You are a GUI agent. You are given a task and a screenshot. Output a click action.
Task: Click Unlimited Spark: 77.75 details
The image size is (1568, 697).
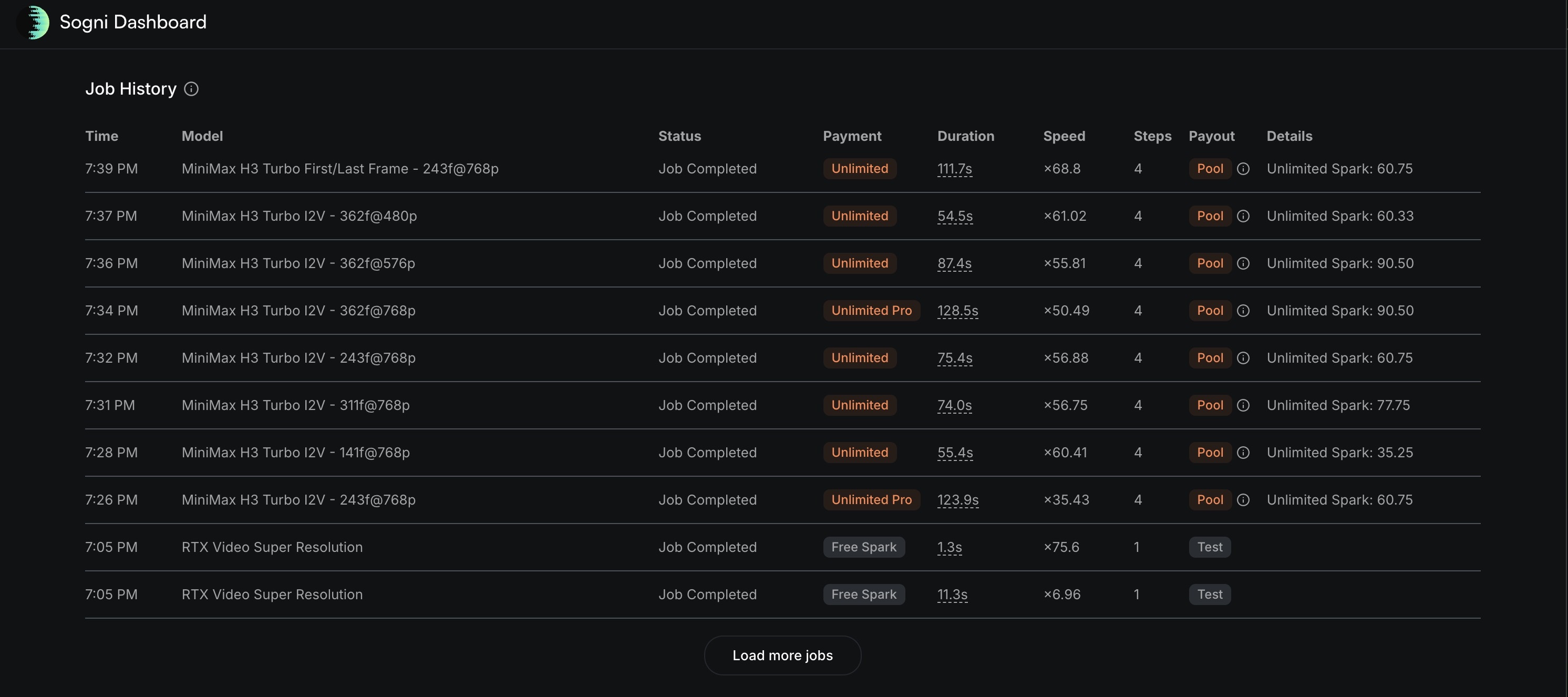click(1338, 405)
